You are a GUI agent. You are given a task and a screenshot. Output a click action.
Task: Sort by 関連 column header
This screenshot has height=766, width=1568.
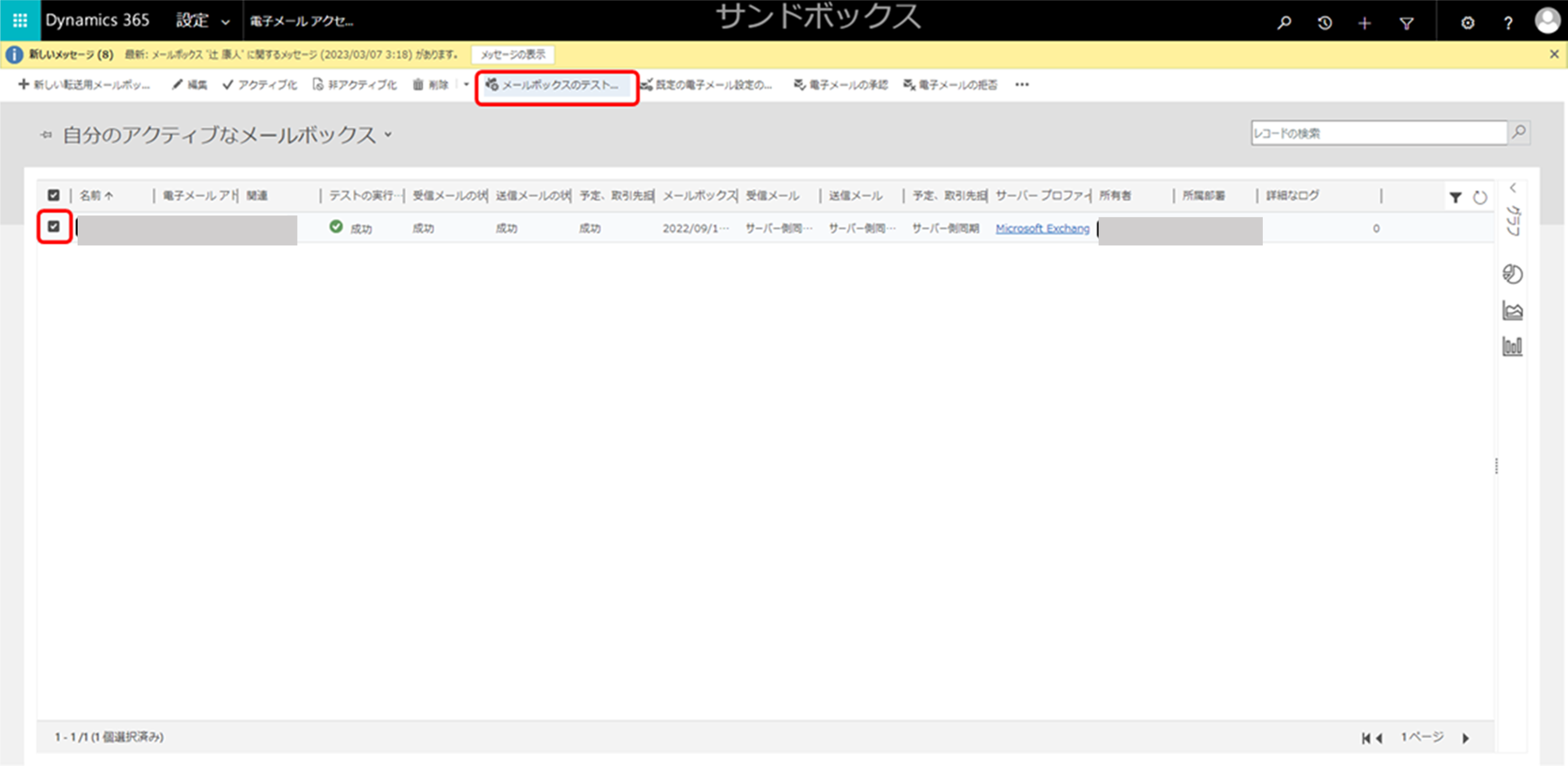tap(257, 195)
